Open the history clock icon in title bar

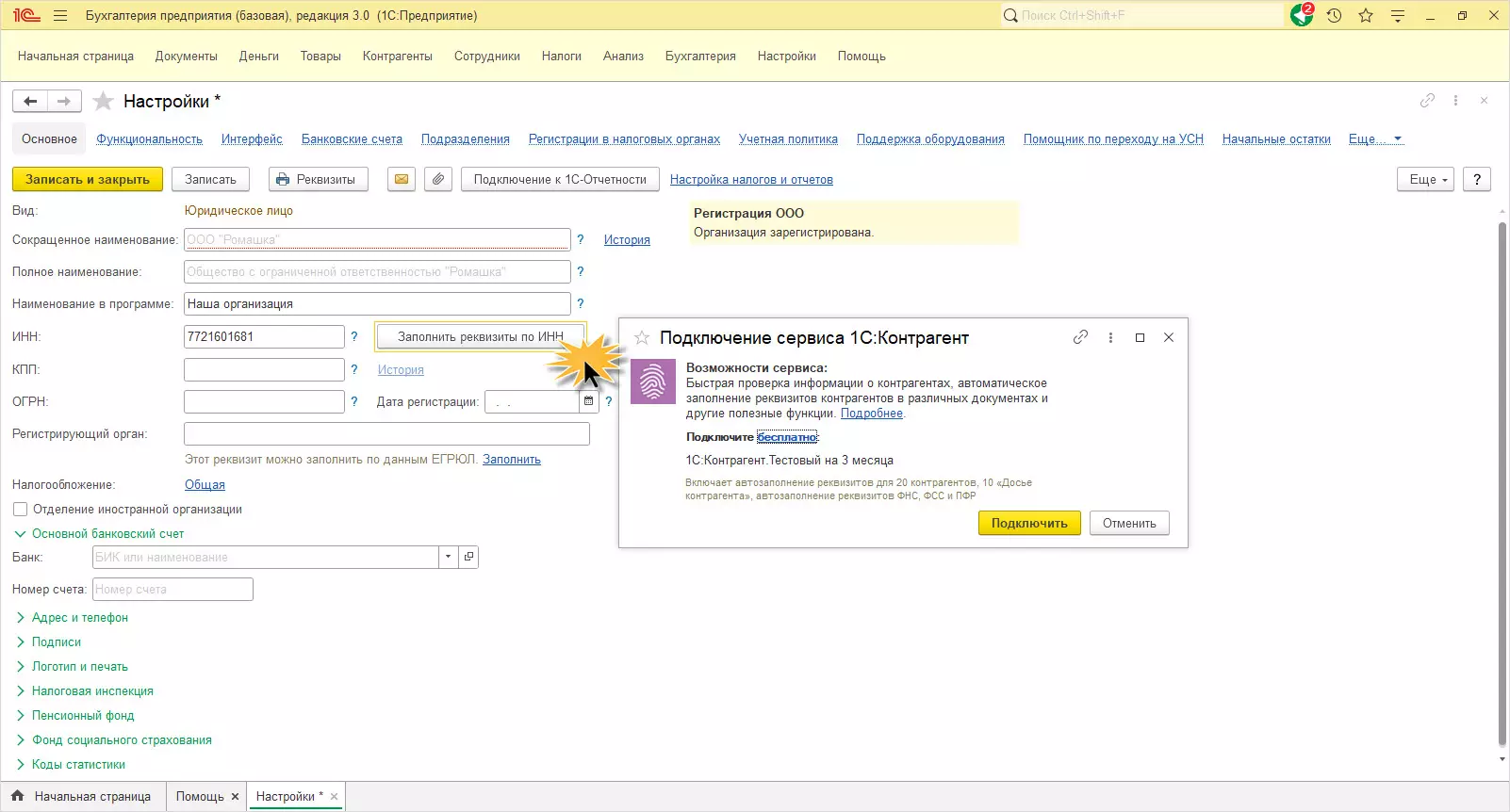tap(1334, 15)
